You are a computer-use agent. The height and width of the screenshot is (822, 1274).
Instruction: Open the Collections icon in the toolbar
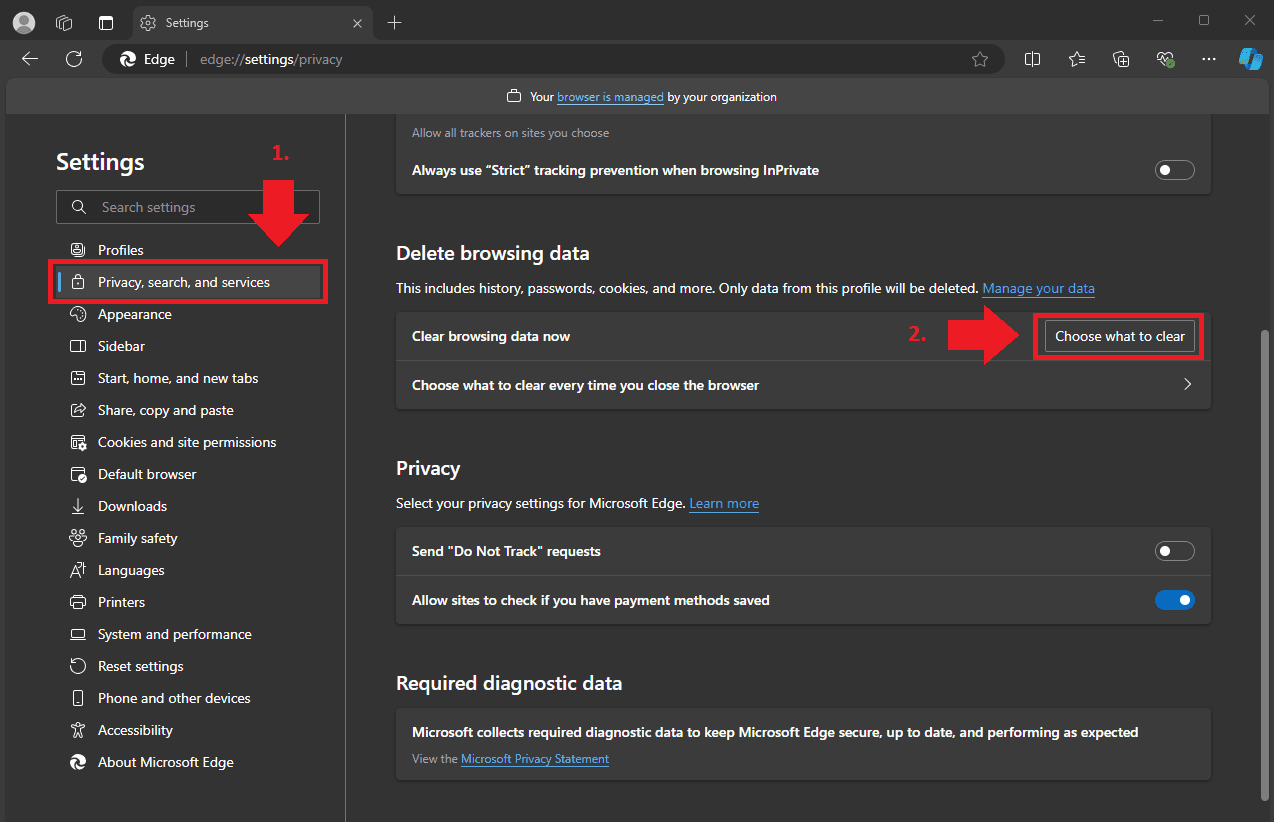pyautogui.click(x=1121, y=59)
